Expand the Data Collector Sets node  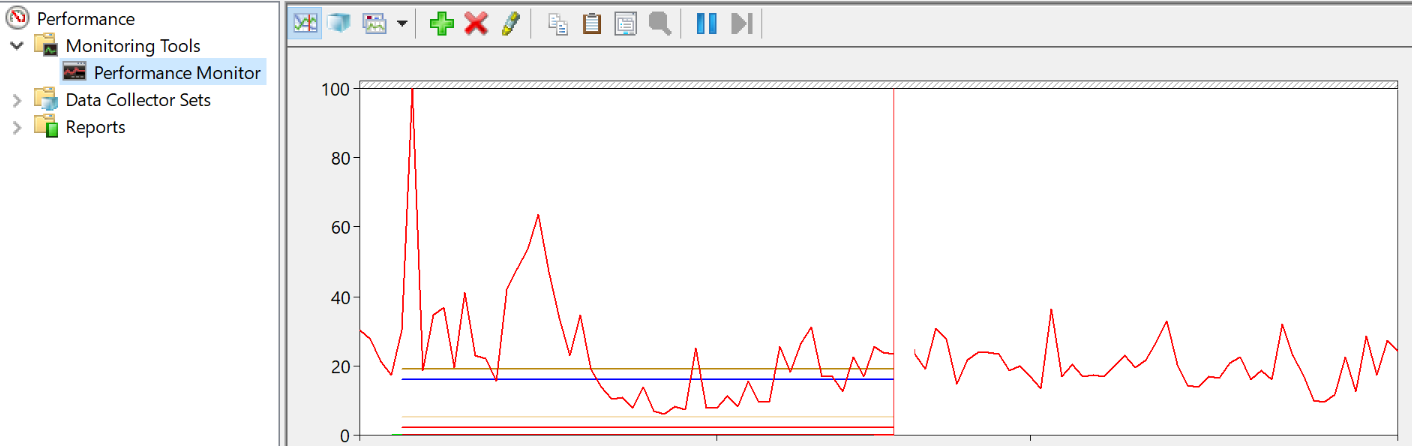pos(17,100)
